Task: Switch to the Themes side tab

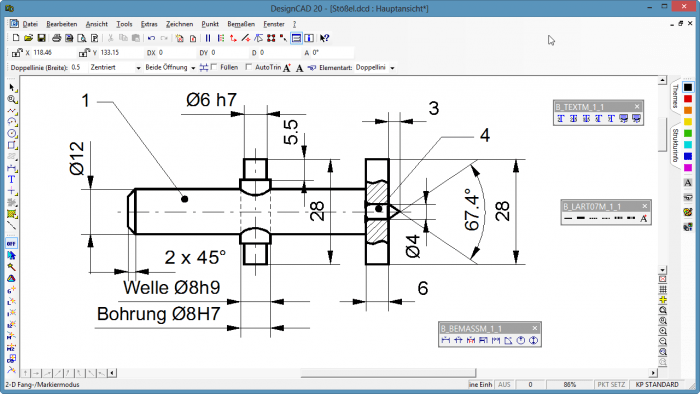Action: (x=675, y=96)
